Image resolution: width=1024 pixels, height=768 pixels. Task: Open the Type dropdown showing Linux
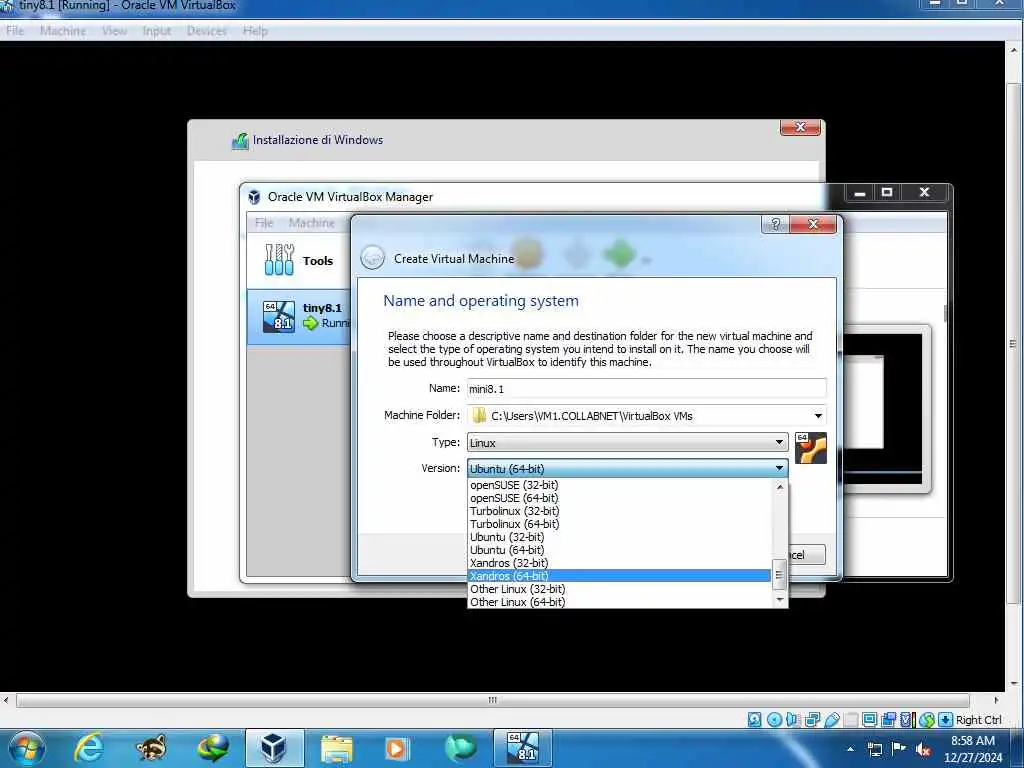coord(628,442)
